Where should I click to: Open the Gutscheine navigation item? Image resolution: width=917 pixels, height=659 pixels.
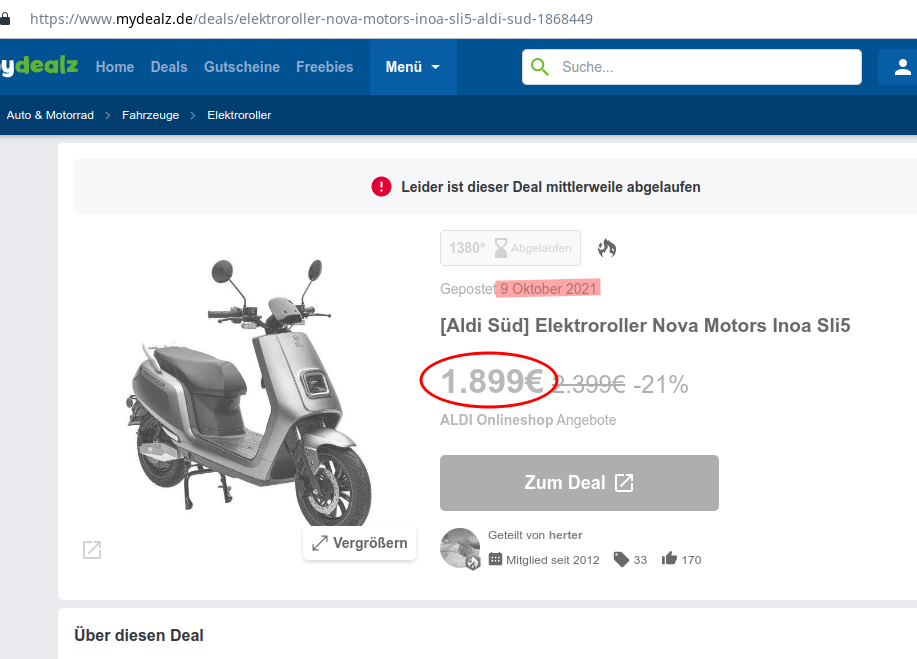point(242,67)
